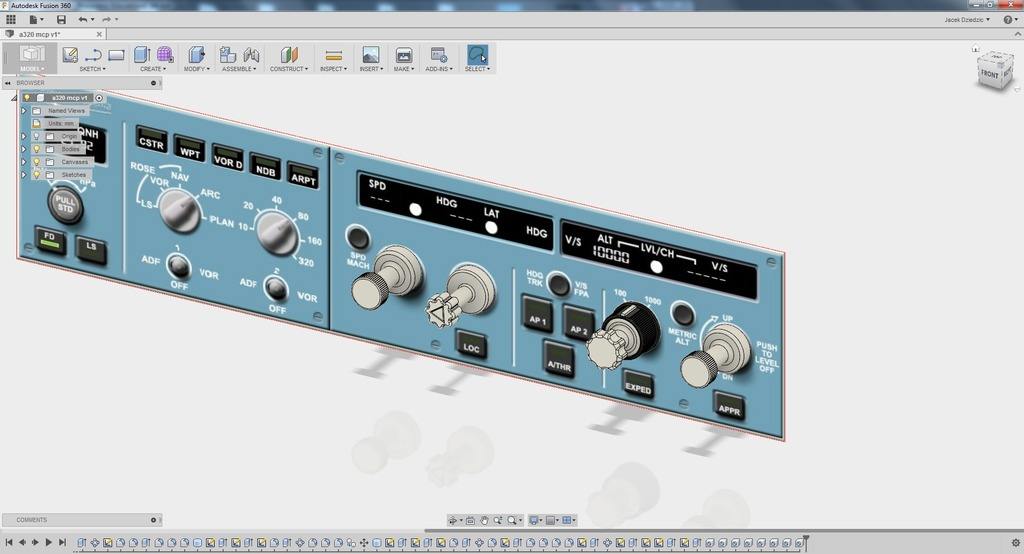Screen dimensions: 1024x554
Task: Redo the last undone action
Action: (106, 20)
